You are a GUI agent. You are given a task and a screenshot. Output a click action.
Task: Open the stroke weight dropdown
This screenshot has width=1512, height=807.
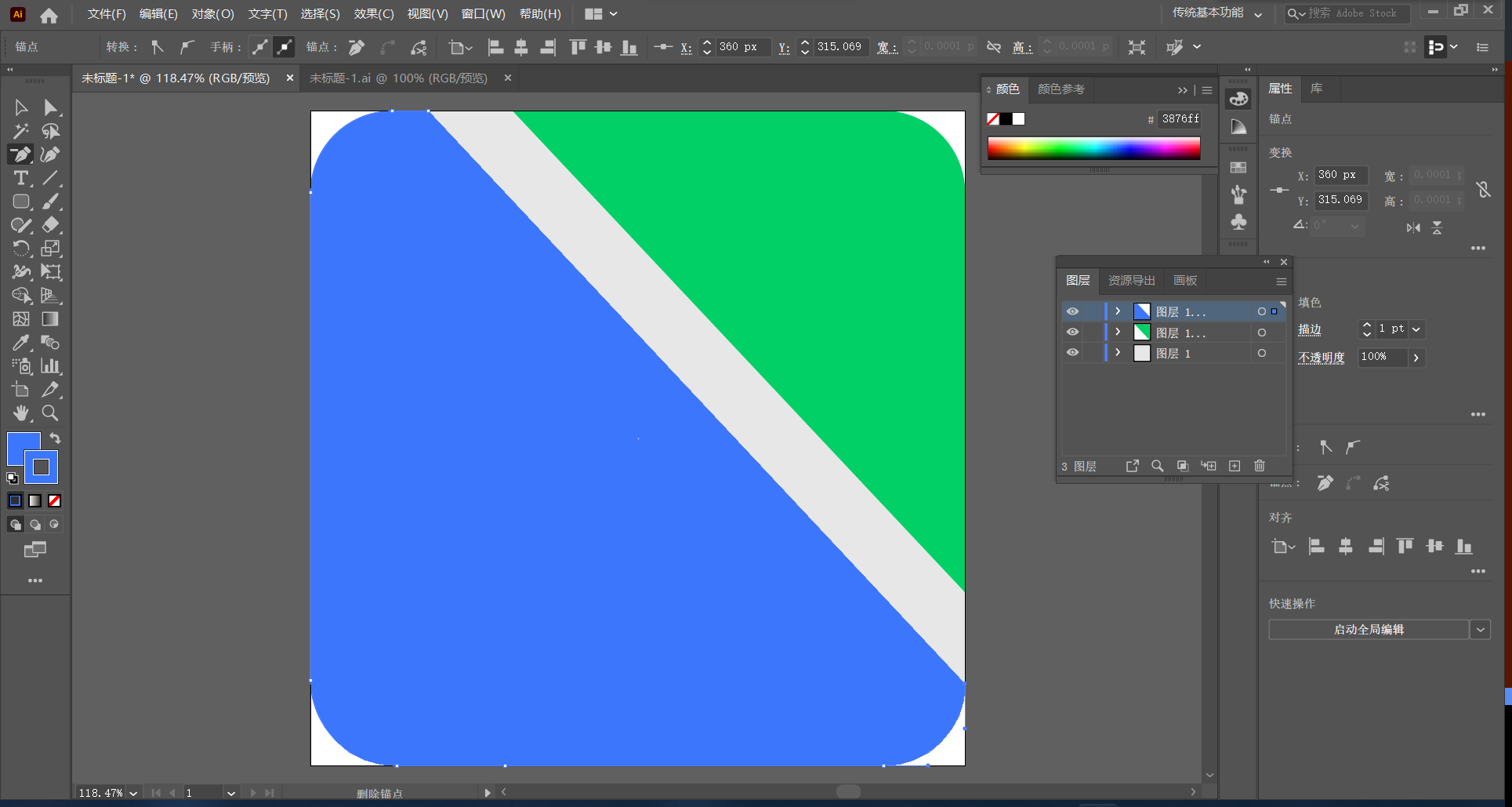pos(1416,329)
